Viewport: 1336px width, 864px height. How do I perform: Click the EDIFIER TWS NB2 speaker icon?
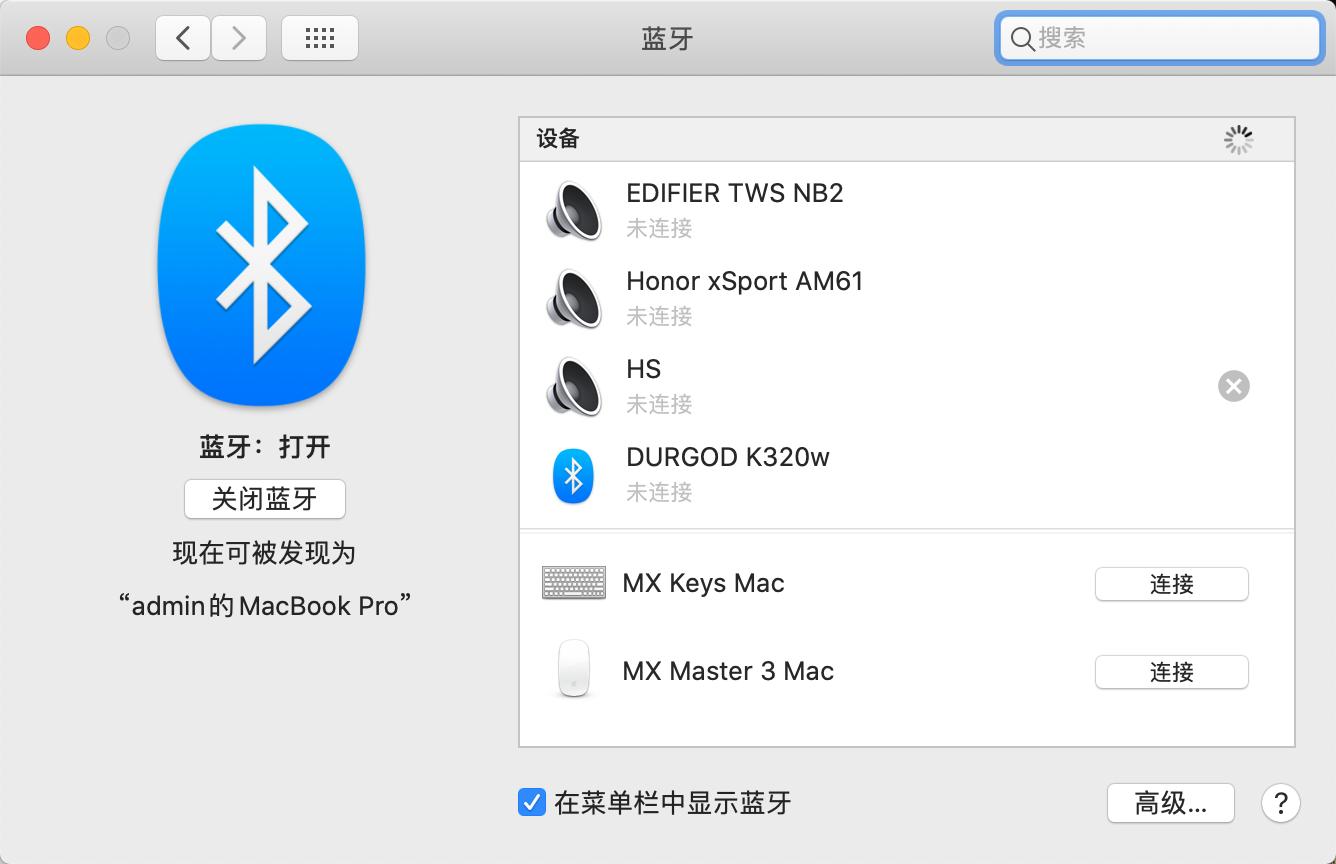(574, 210)
